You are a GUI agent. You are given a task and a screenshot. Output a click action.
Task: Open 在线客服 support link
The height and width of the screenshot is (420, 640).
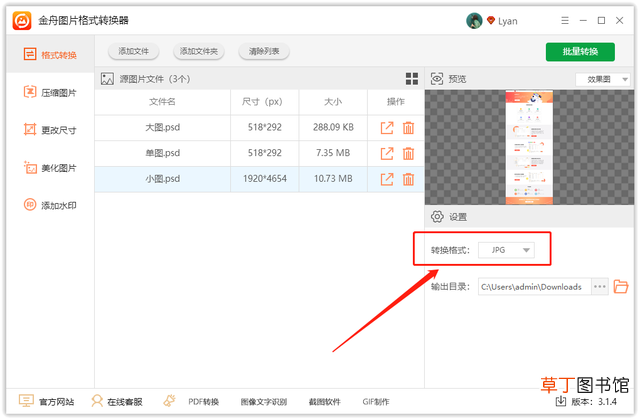click(117, 402)
